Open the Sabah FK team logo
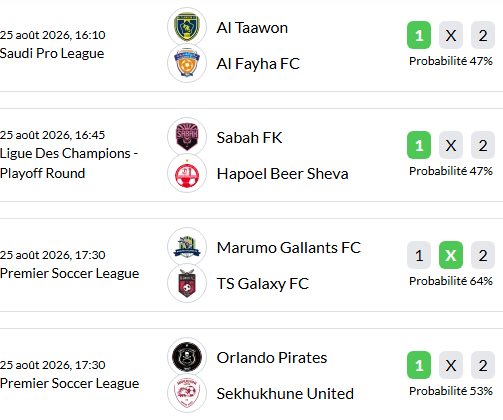 (x=187, y=137)
